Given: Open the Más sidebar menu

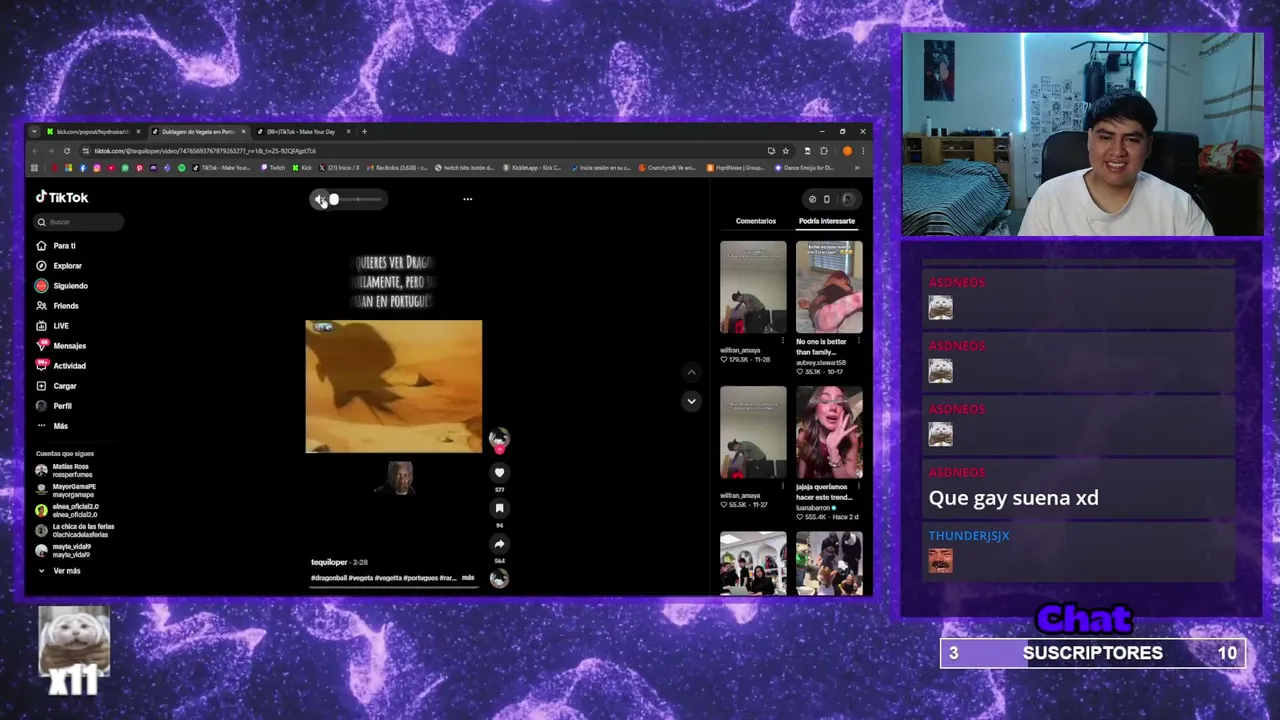Looking at the screenshot, I should [x=52, y=426].
